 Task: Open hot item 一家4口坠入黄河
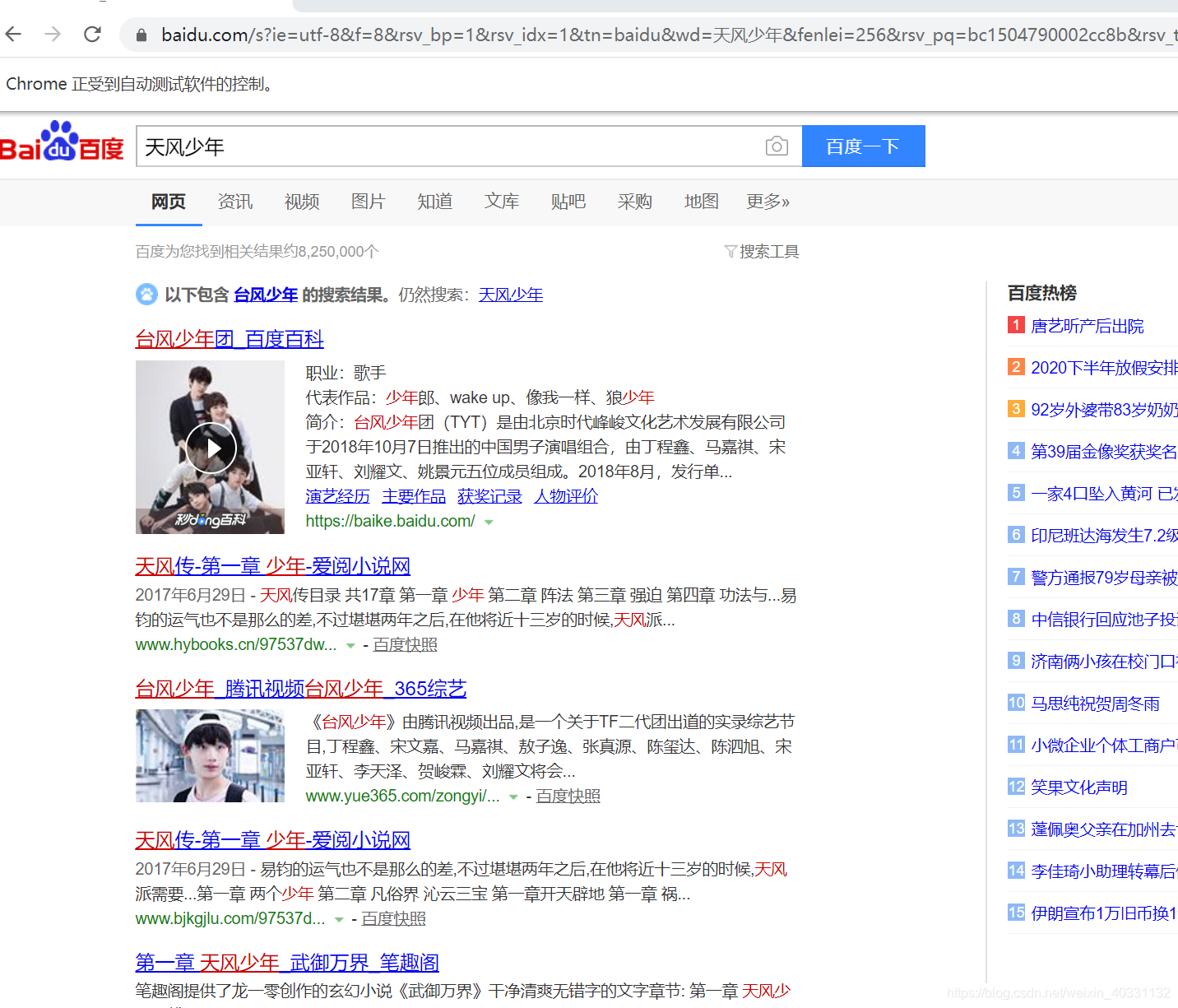1104,494
